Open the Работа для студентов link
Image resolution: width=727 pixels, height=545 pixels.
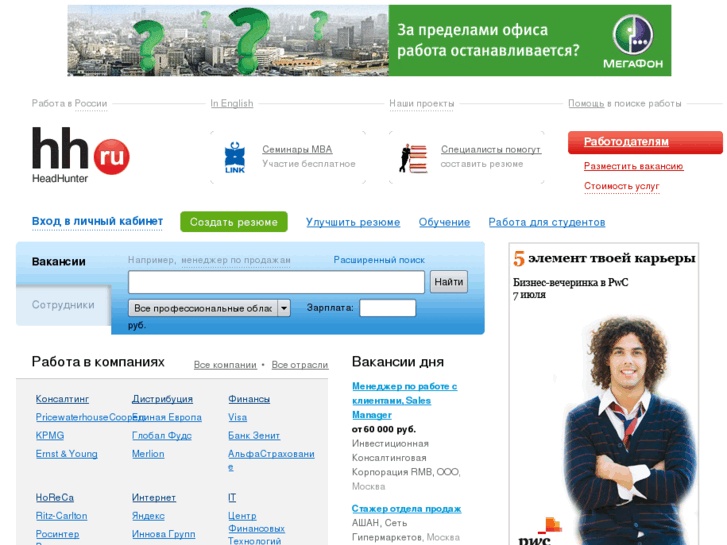(546, 222)
